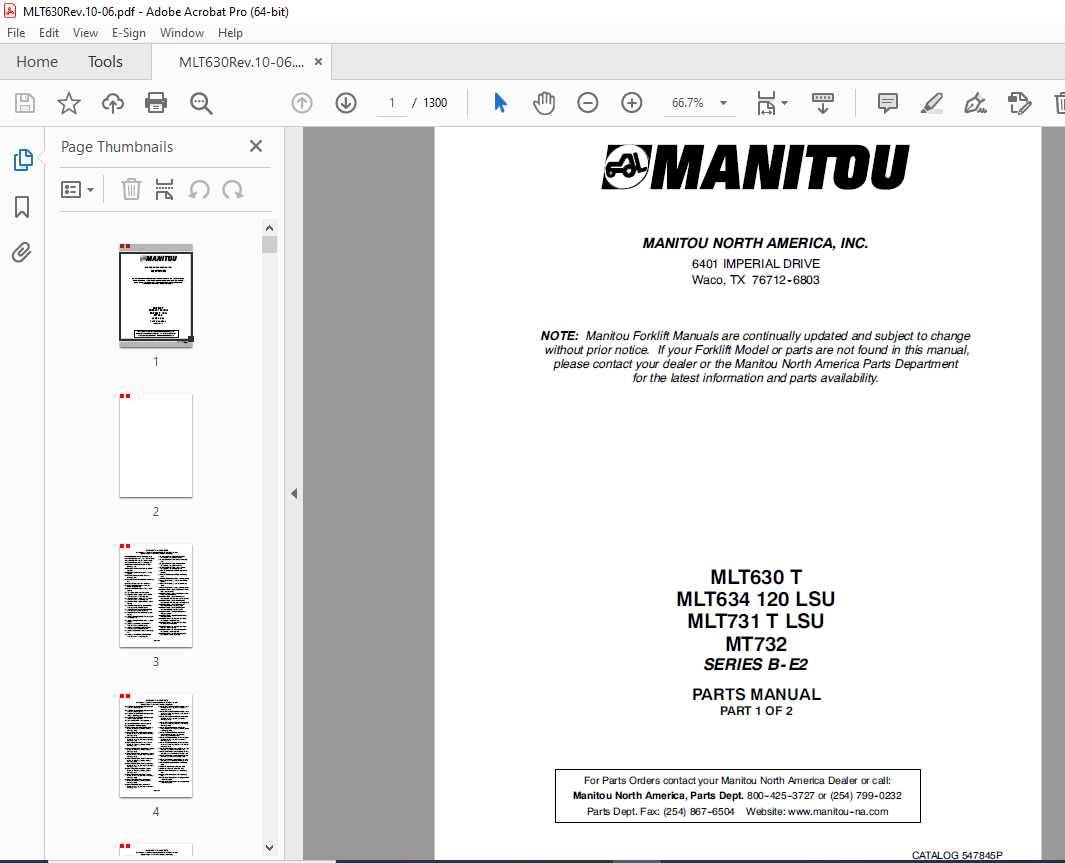The height and width of the screenshot is (863, 1065).
Task: Click thumbnails scrollbar up arrow
Action: (x=269, y=228)
